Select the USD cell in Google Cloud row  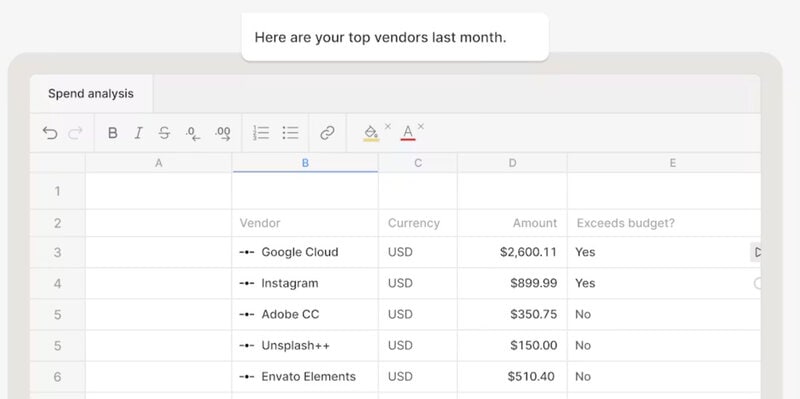[418, 252]
